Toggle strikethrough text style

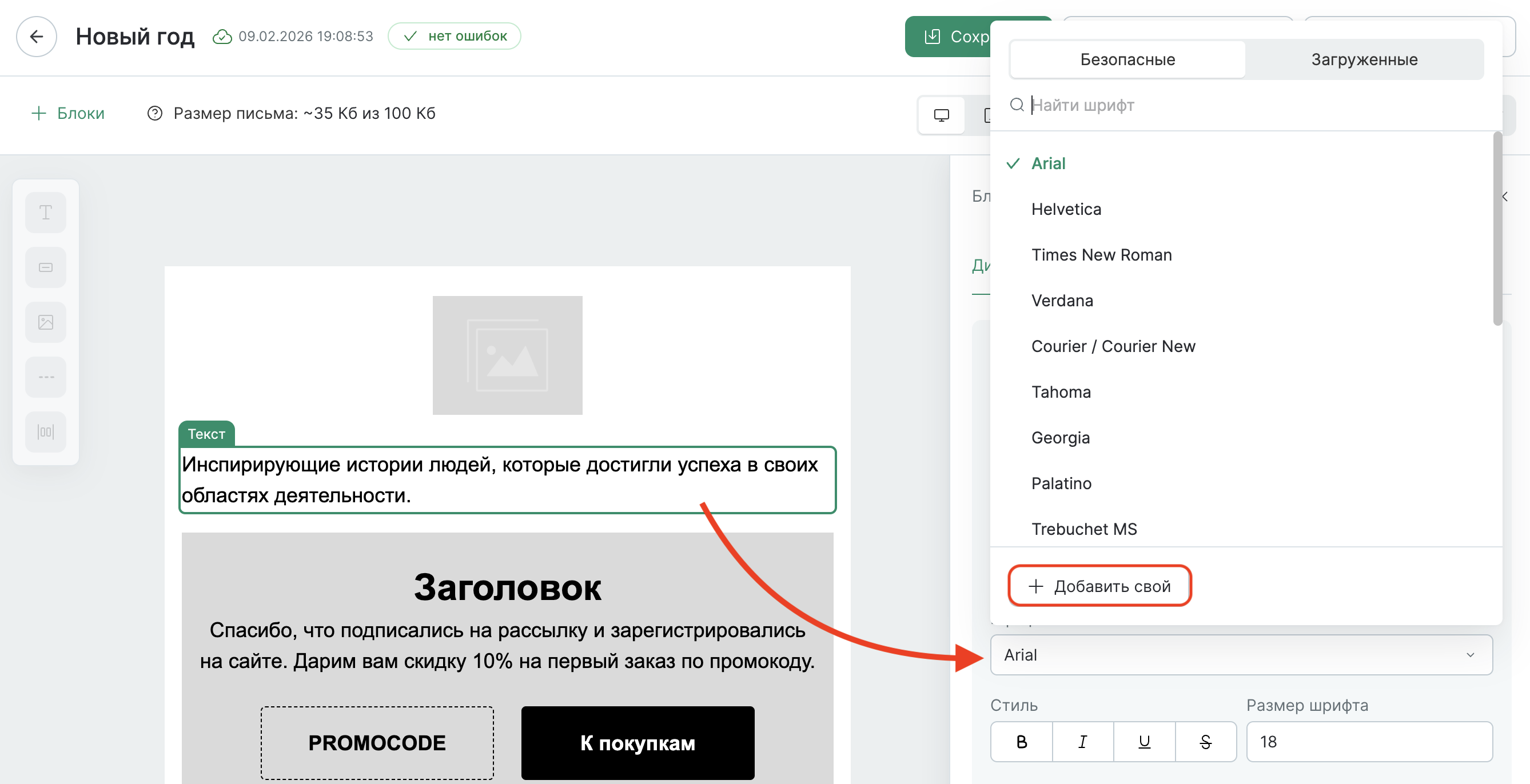coord(1205,741)
